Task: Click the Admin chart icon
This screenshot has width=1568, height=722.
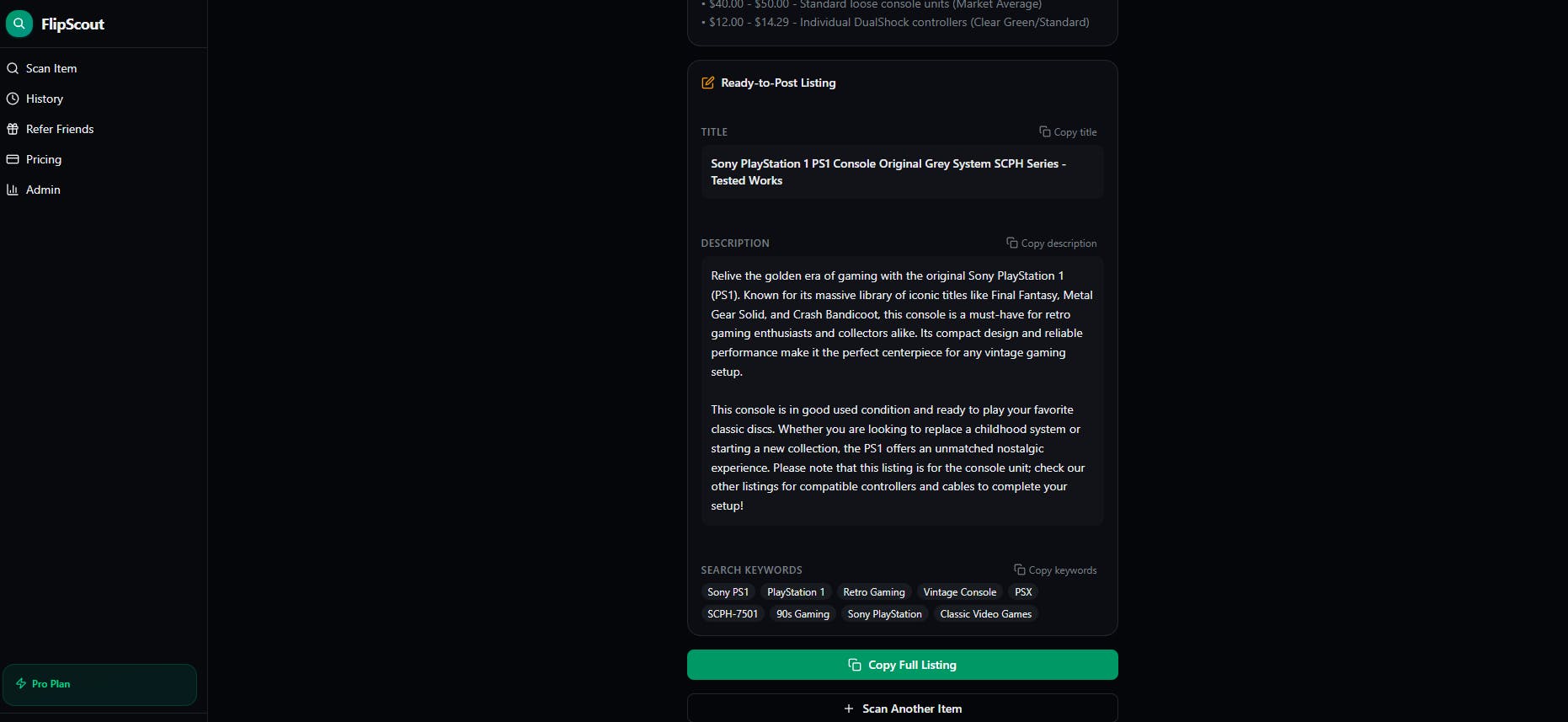Action: [x=13, y=190]
